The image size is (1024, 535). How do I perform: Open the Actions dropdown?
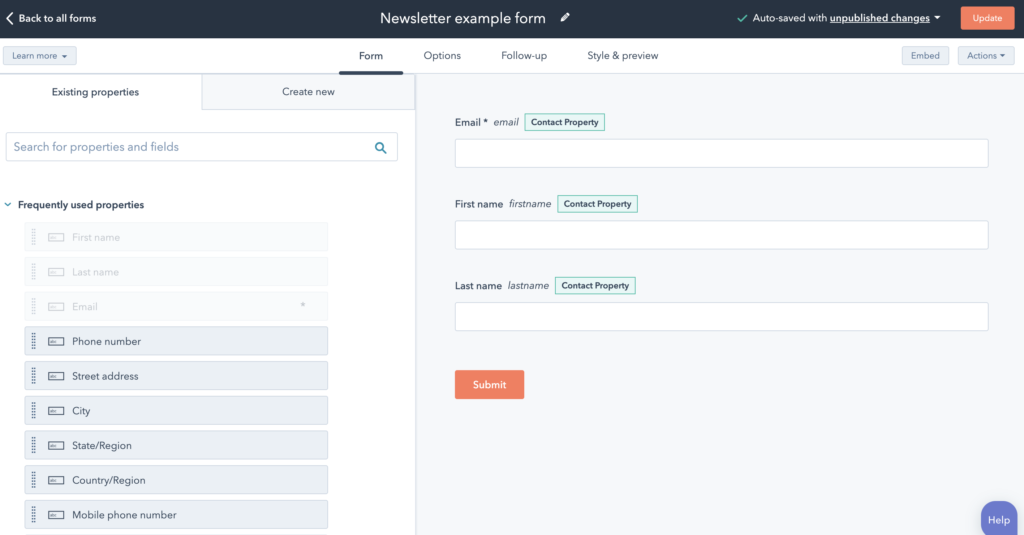click(985, 56)
